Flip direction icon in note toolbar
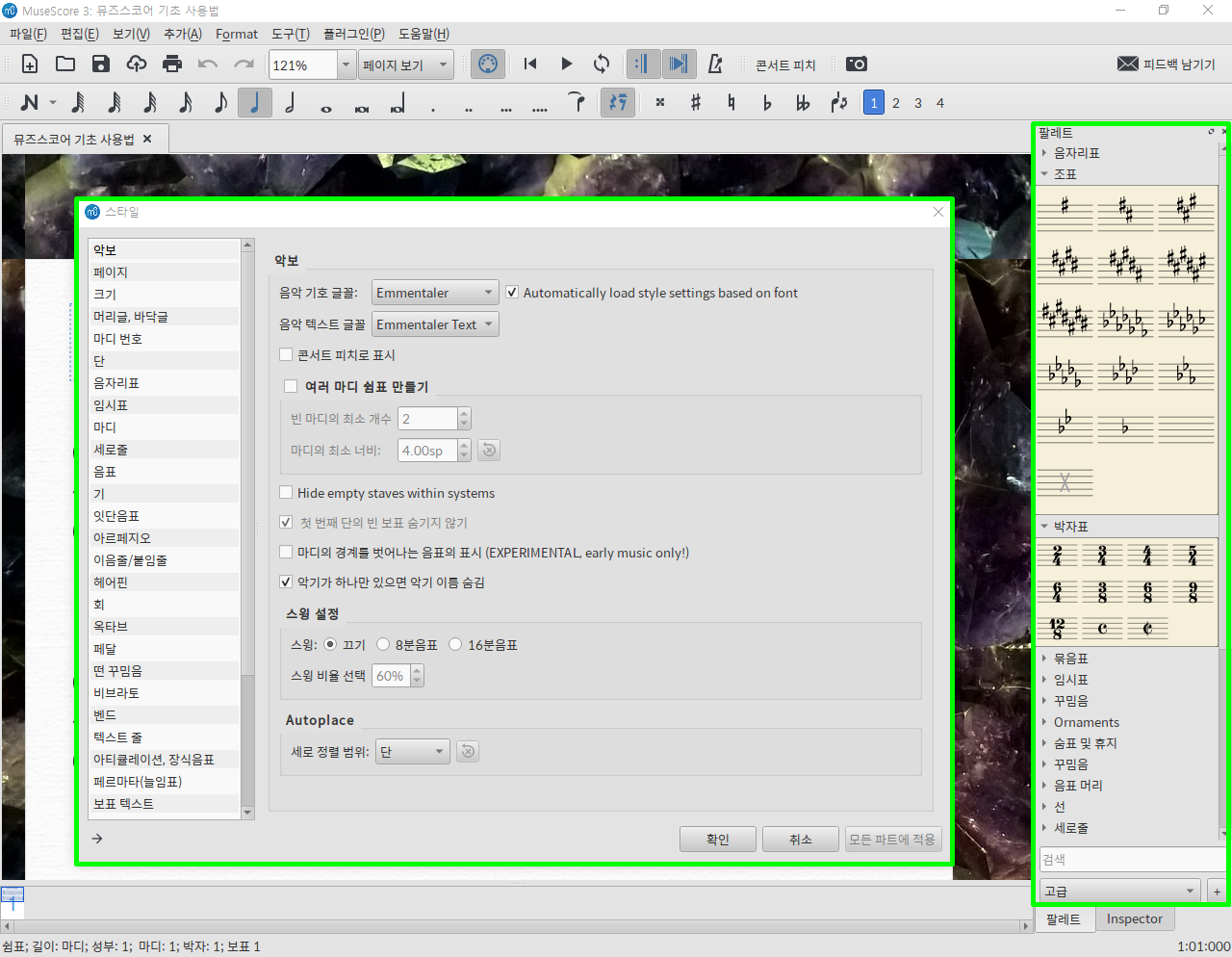Screen dimensions: 1232x957 pyautogui.click(x=838, y=102)
